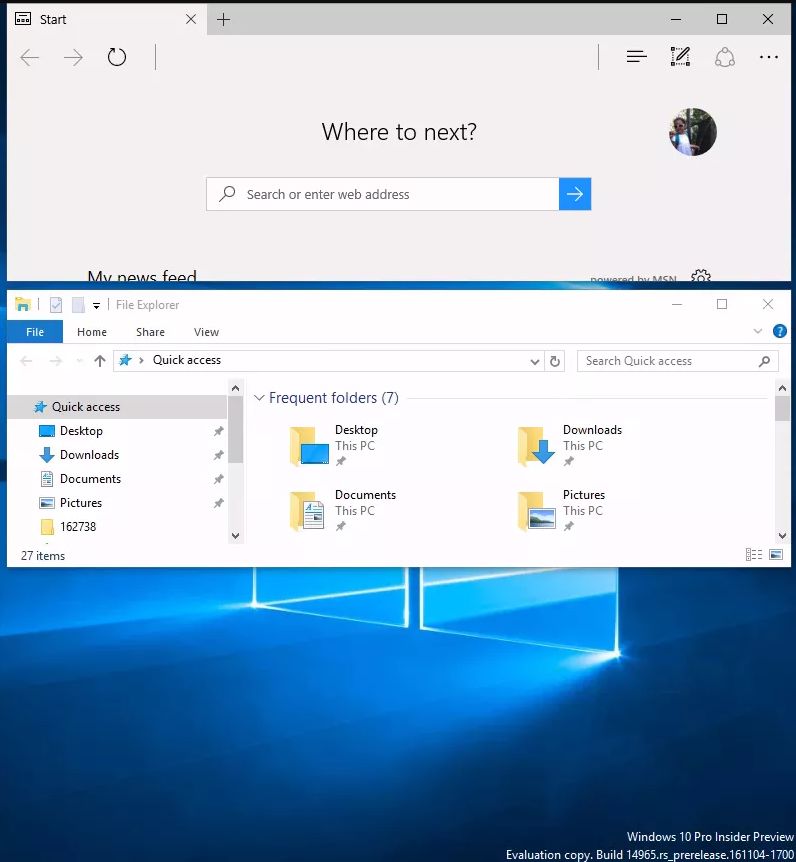The width and height of the screenshot is (796, 862).
Task: Click the Quick access star in address bar
Action: point(125,360)
